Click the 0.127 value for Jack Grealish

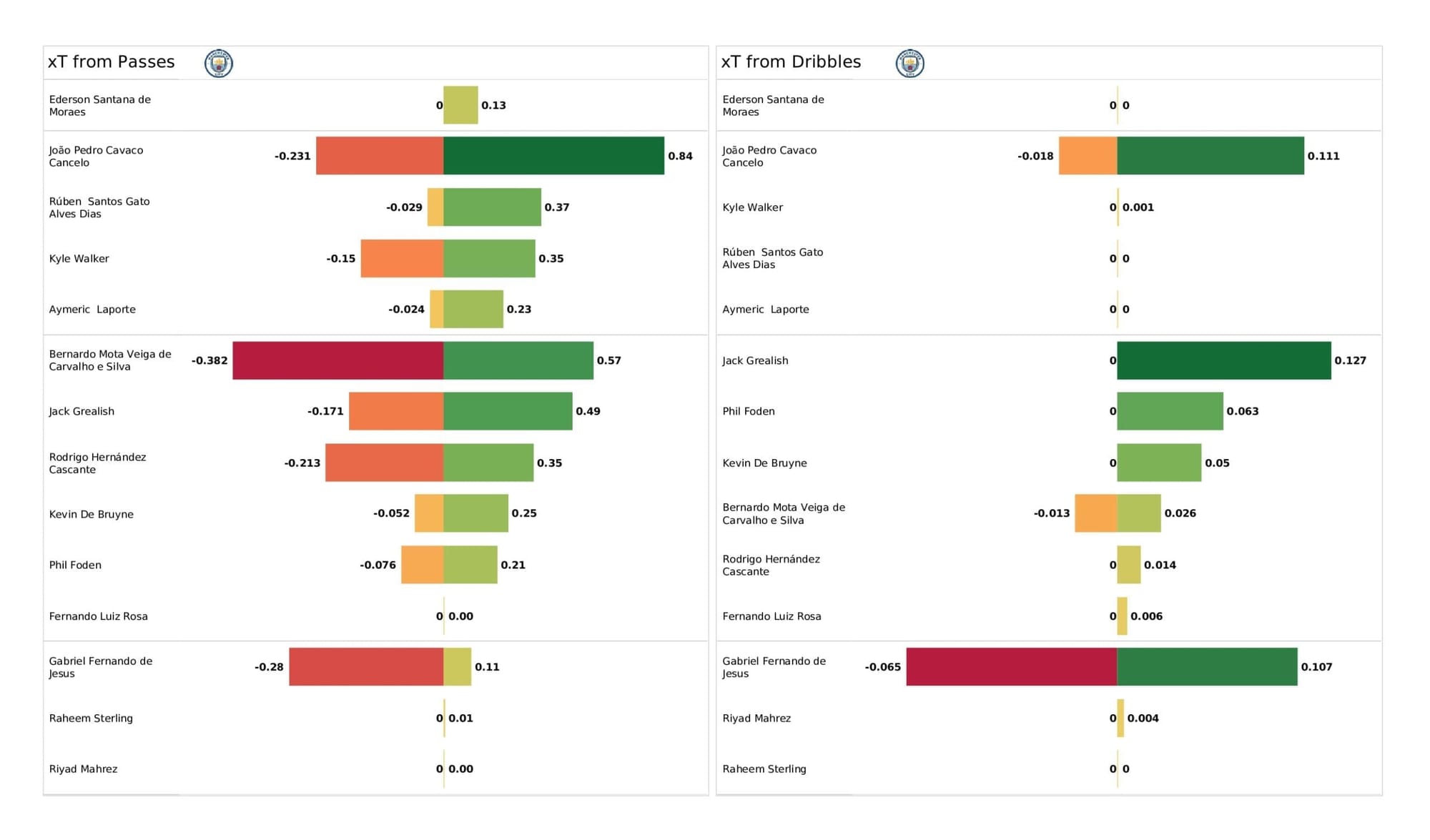coord(1350,360)
